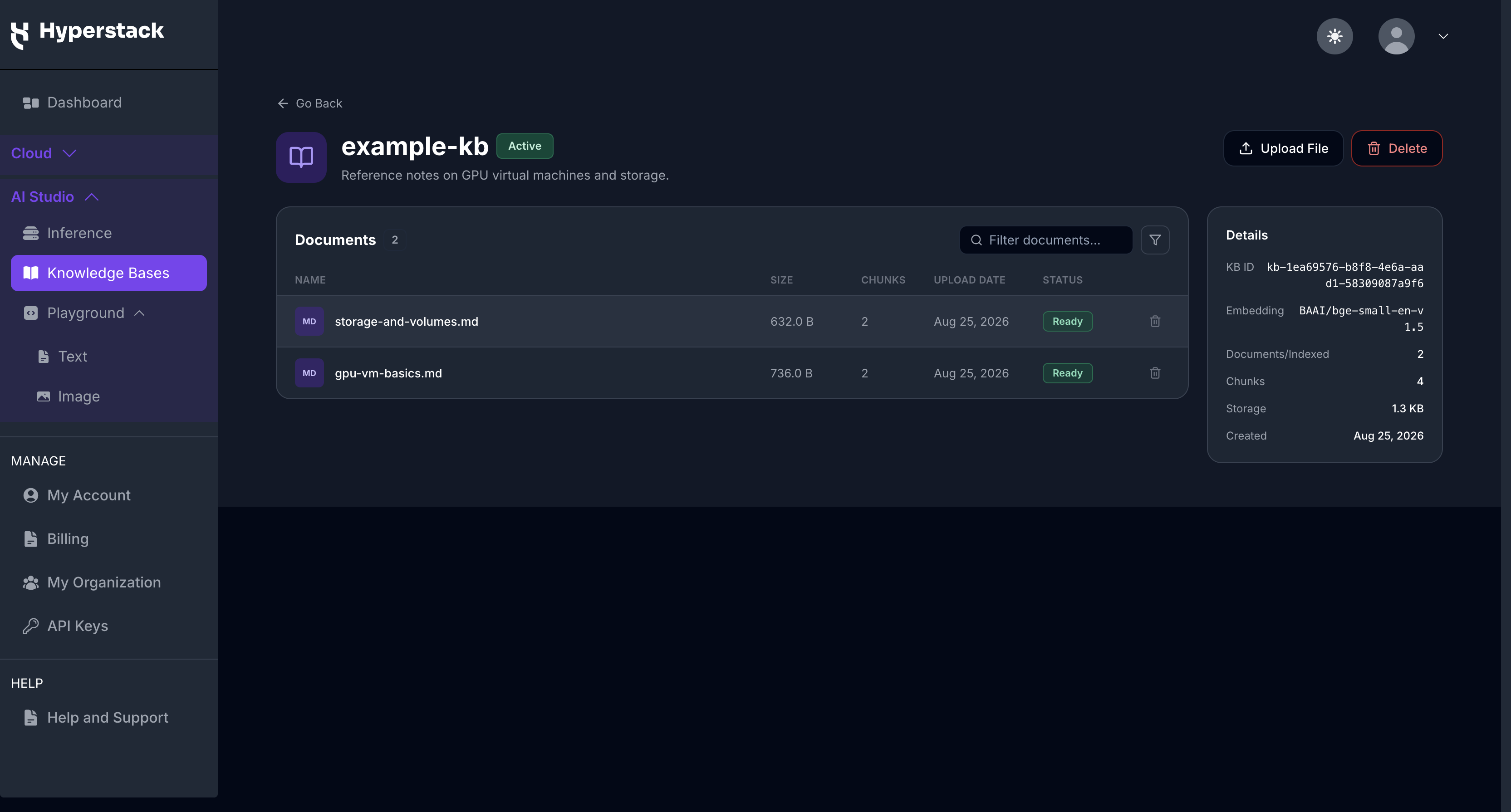Open Help and Support
The width and height of the screenshot is (1511, 812).
click(x=109, y=718)
